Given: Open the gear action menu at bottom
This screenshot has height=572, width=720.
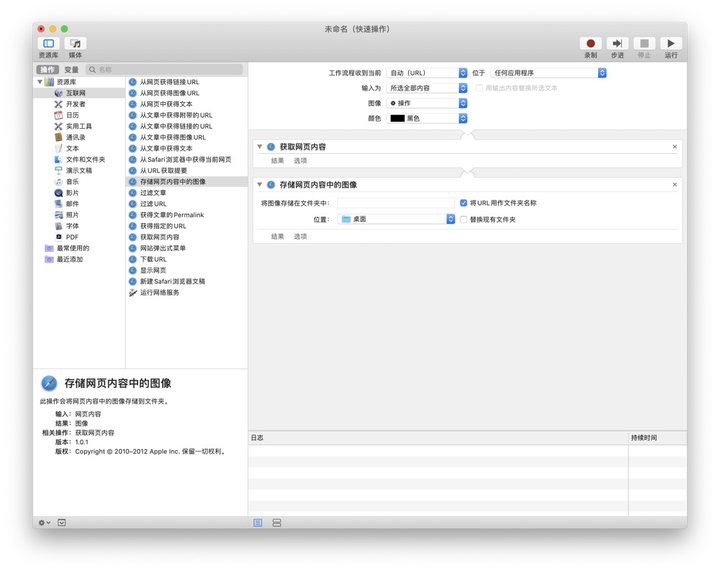Looking at the screenshot, I should pyautogui.click(x=45, y=522).
